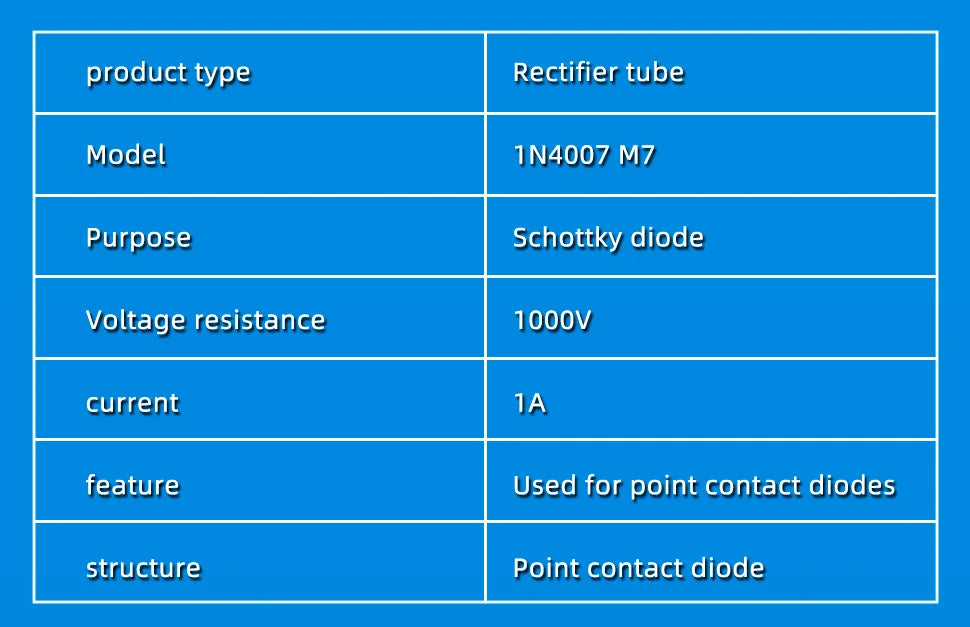
Task: Click the 'structure' row label
Action: pos(143,568)
